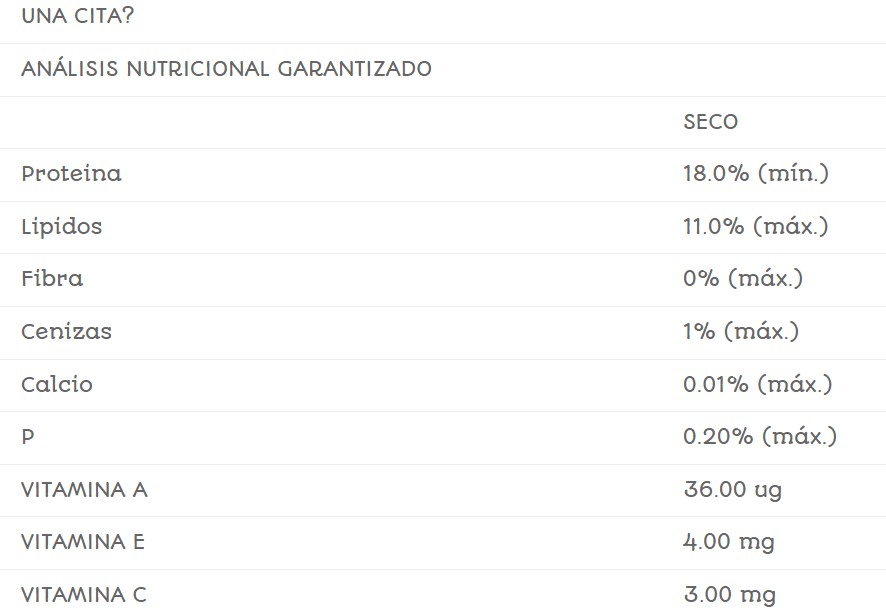
Task: Click the 1% (máx.) ash value
Action: click(741, 332)
